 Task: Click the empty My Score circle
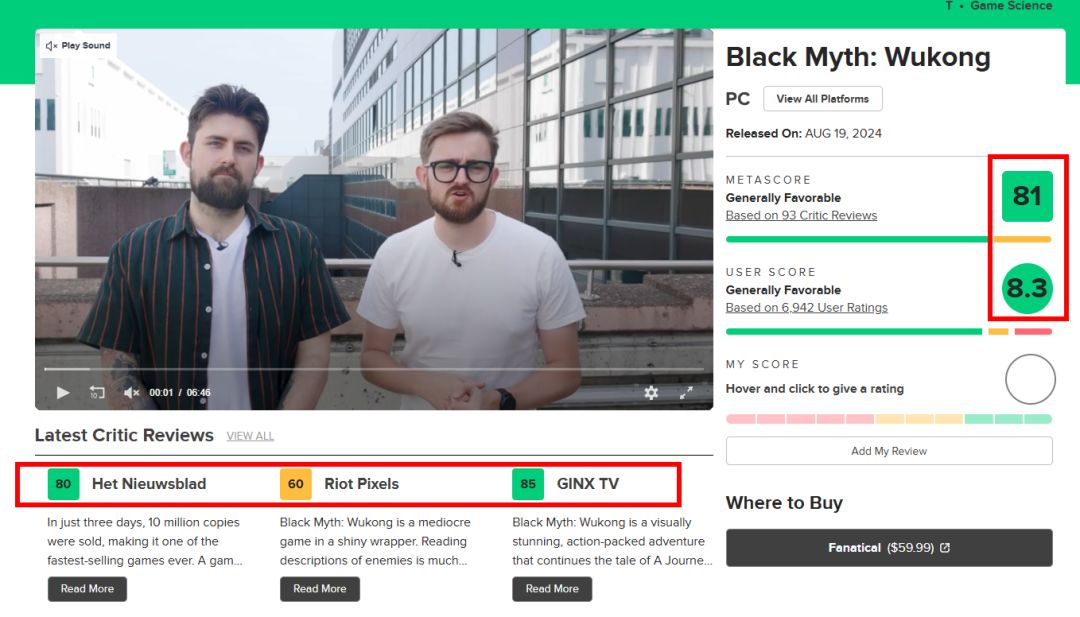1030,379
